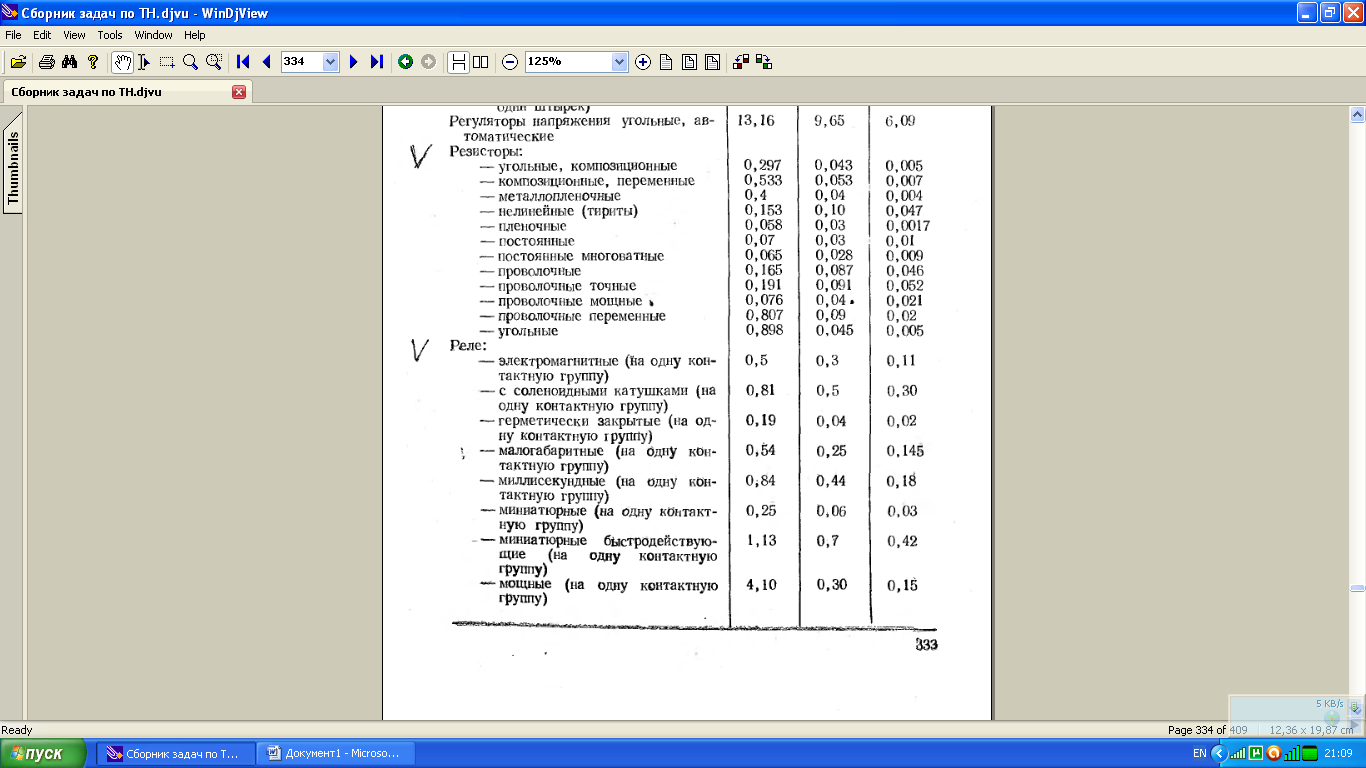Choose the text selection cursor tool
Screen dimensions: 1366x768
[144, 62]
